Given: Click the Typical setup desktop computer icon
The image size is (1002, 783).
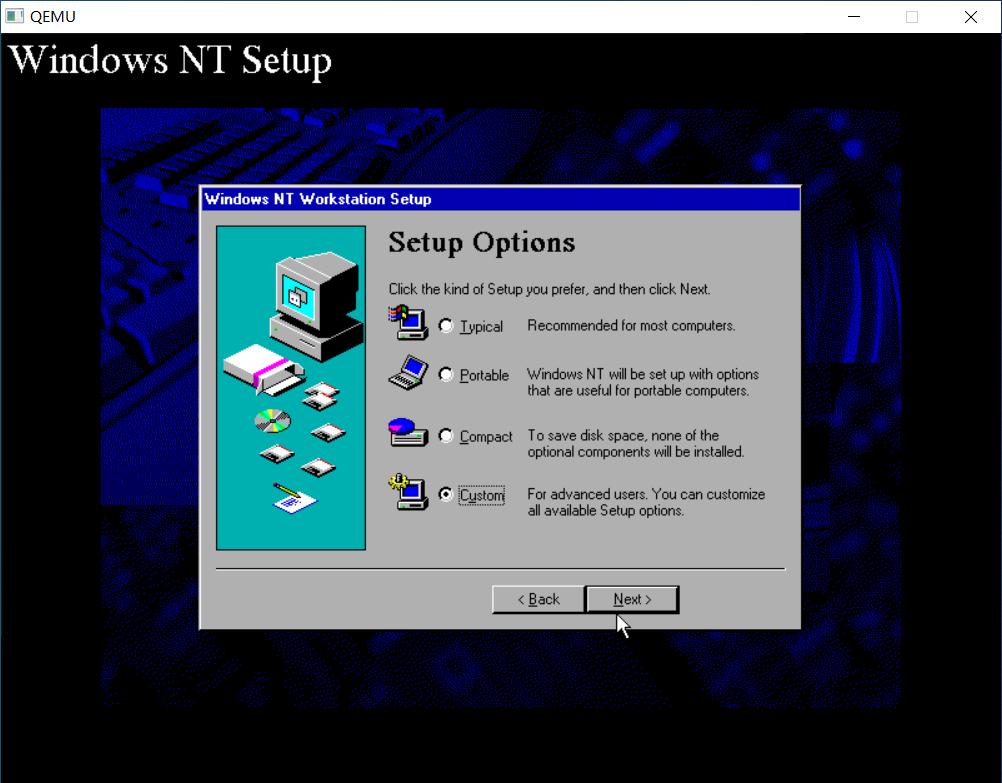Looking at the screenshot, I should [410, 322].
